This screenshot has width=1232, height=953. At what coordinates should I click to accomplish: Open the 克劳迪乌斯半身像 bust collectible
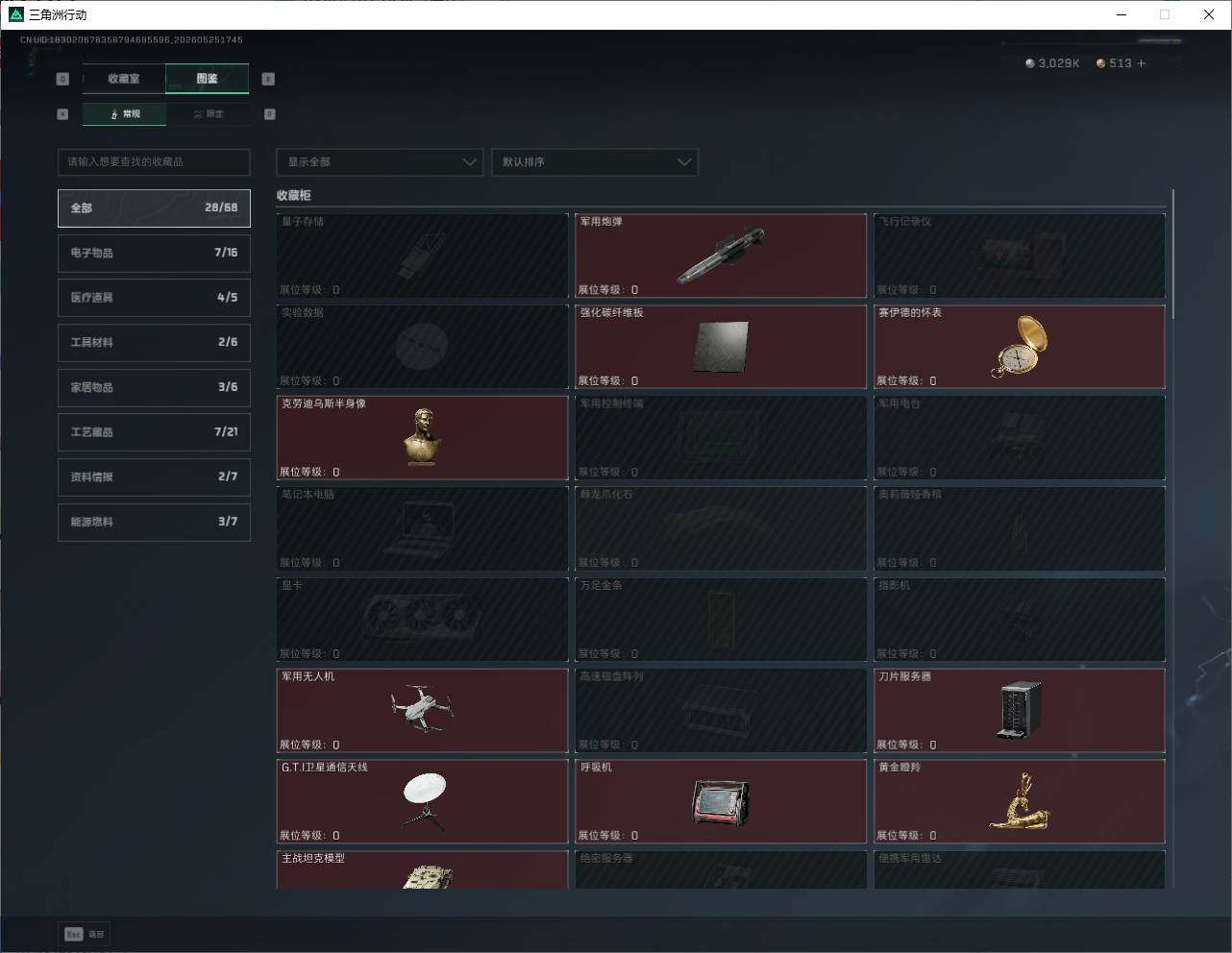click(423, 438)
